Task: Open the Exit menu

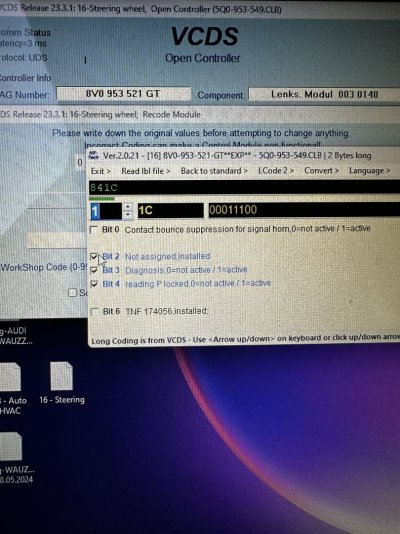Action: point(100,171)
